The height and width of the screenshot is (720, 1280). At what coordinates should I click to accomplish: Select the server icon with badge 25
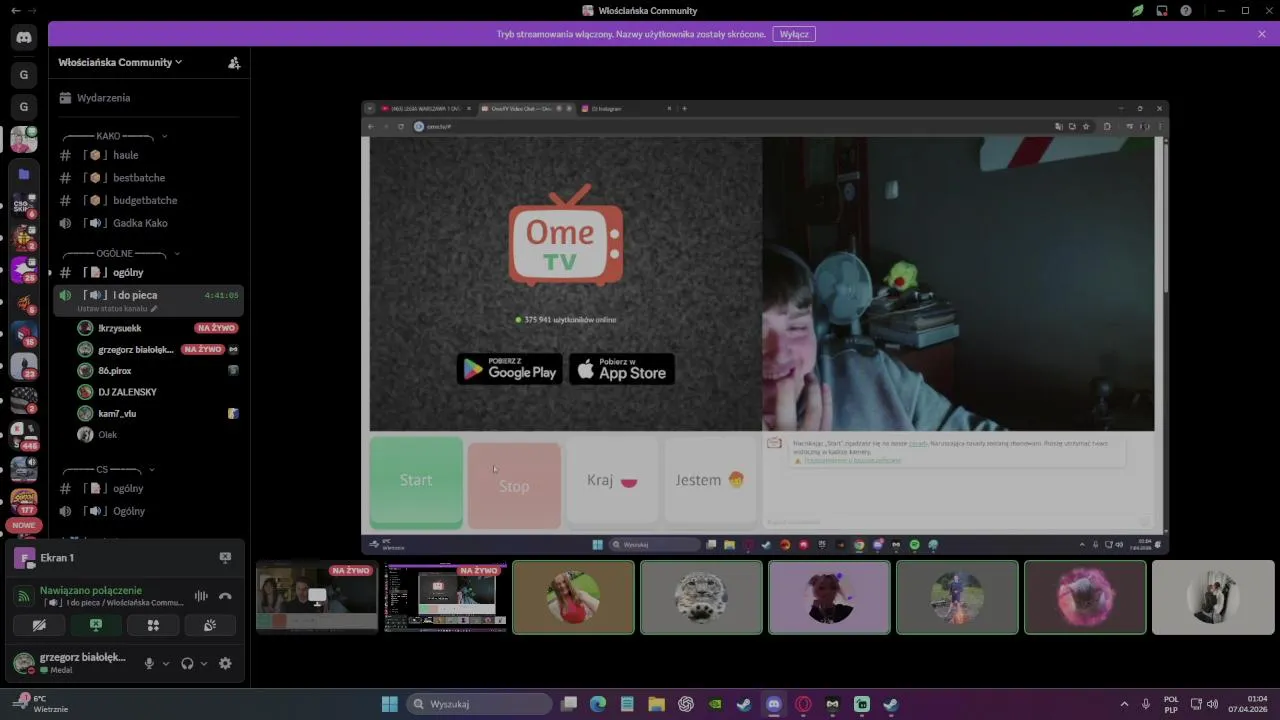point(24,270)
